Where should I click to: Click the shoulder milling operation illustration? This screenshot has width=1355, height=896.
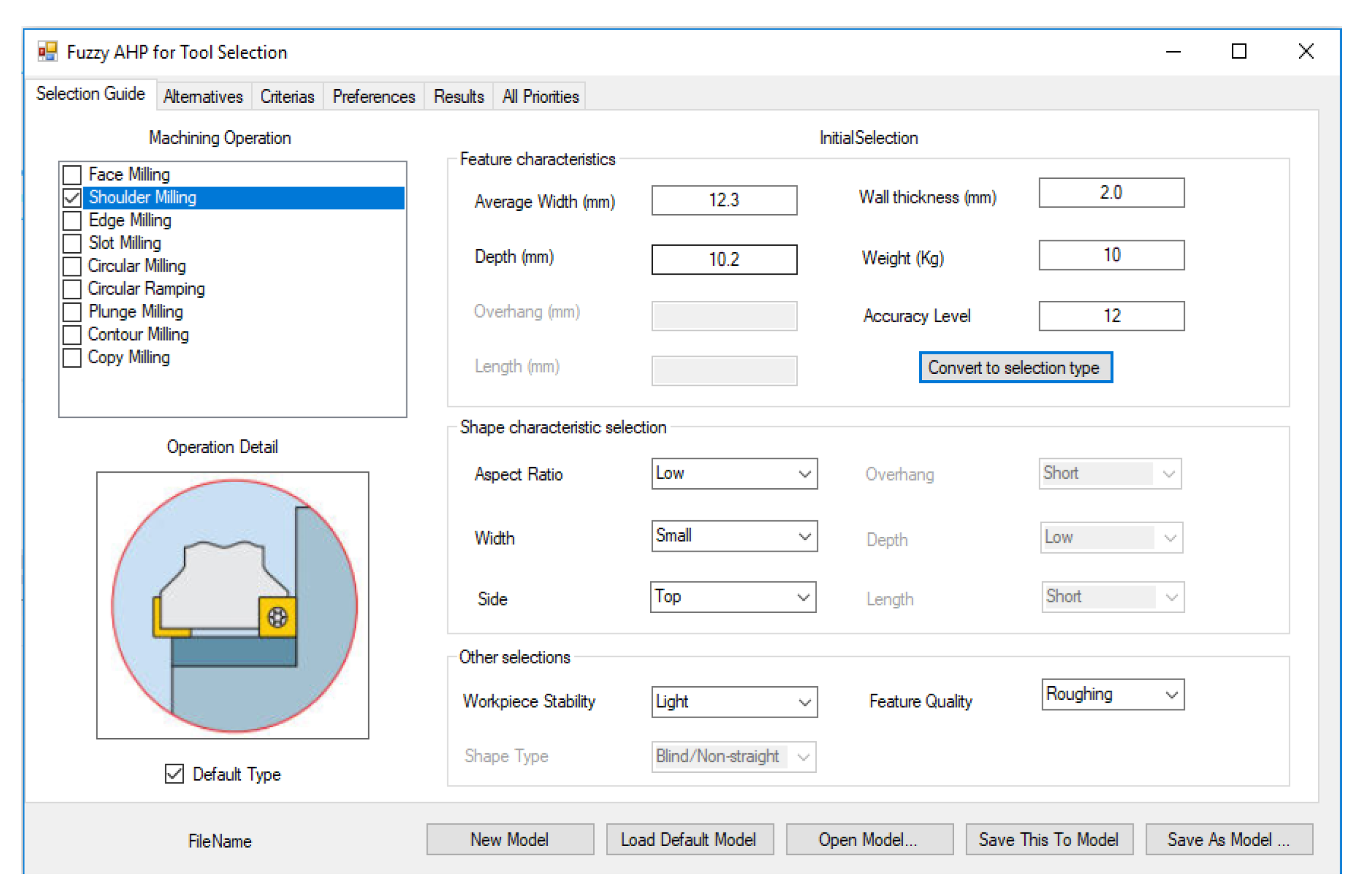(233, 605)
